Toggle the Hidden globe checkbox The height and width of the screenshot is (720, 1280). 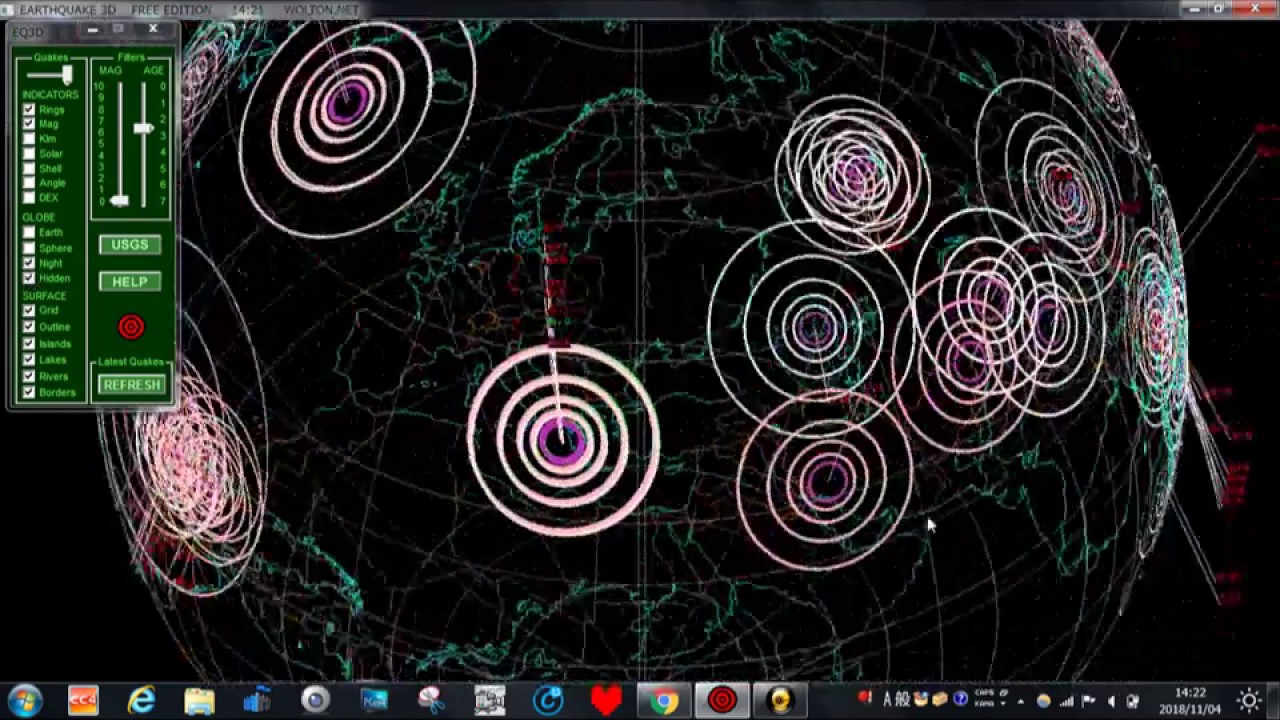coord(29,278)
